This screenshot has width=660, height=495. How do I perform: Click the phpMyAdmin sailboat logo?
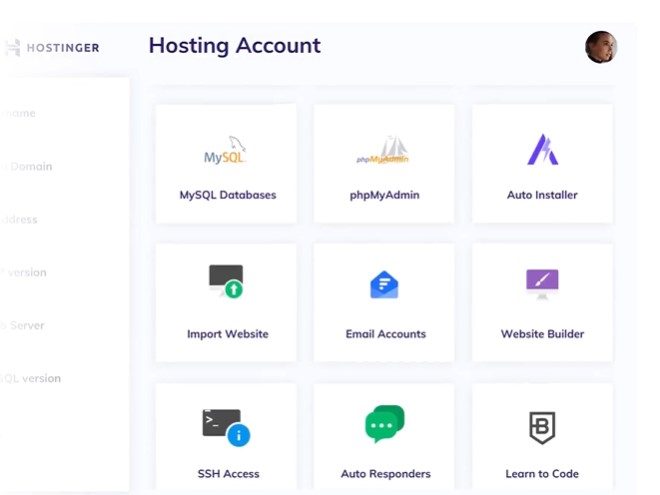(383, 150)
